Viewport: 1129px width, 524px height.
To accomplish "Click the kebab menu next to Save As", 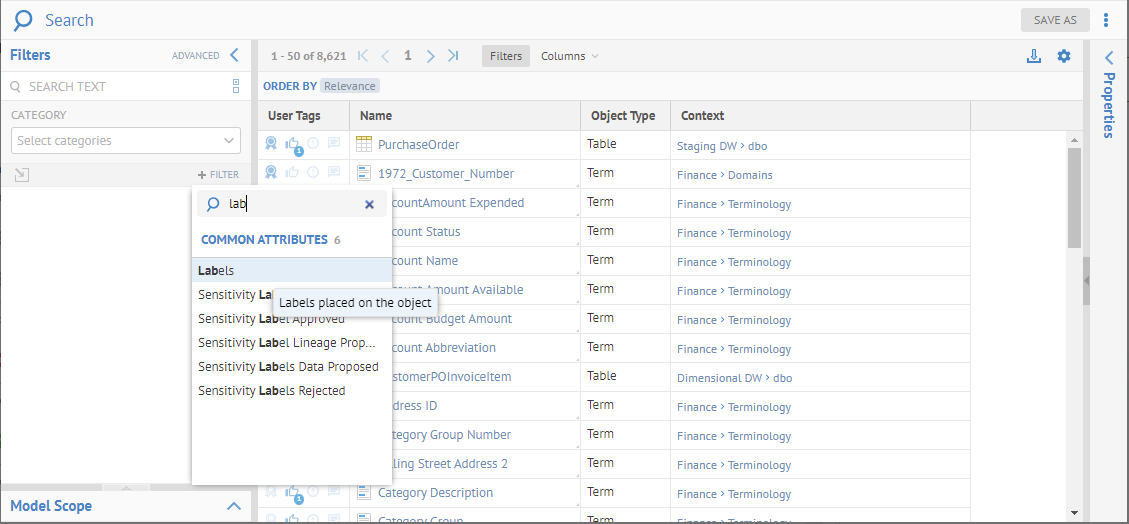I will tap(1106, 20).
